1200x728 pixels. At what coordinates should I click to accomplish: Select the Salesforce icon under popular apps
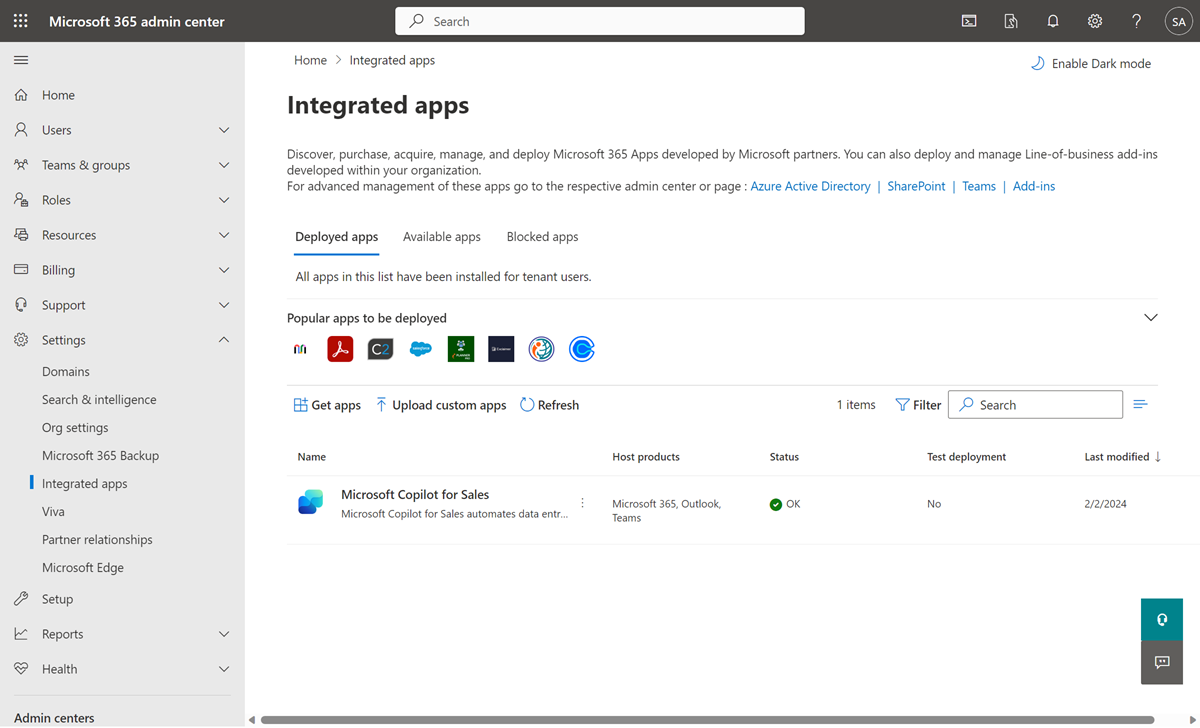(420, 349)
